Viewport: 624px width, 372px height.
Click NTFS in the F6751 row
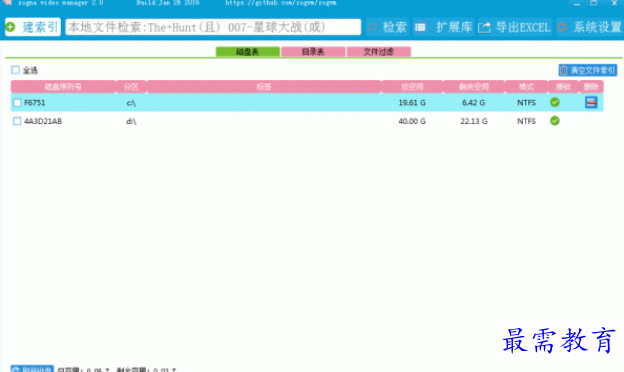526,103
